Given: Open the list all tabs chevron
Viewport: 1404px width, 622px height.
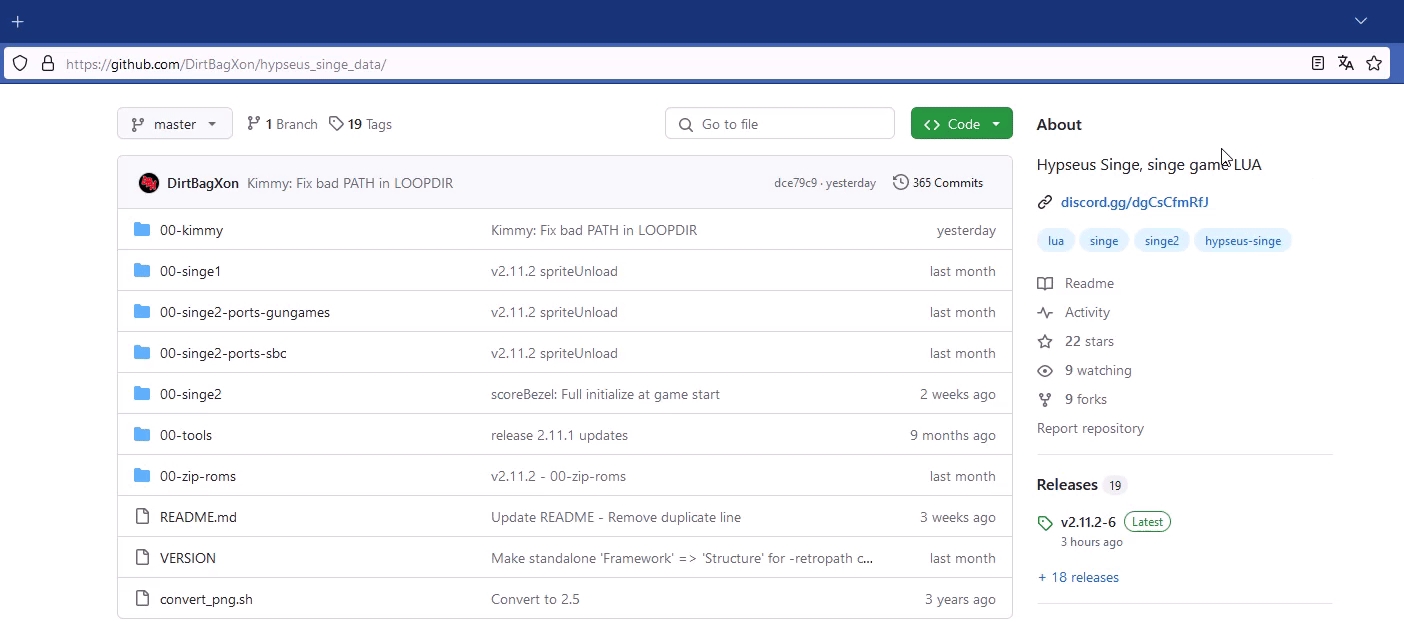Looking at the screenshot, I should [1360, 21].
